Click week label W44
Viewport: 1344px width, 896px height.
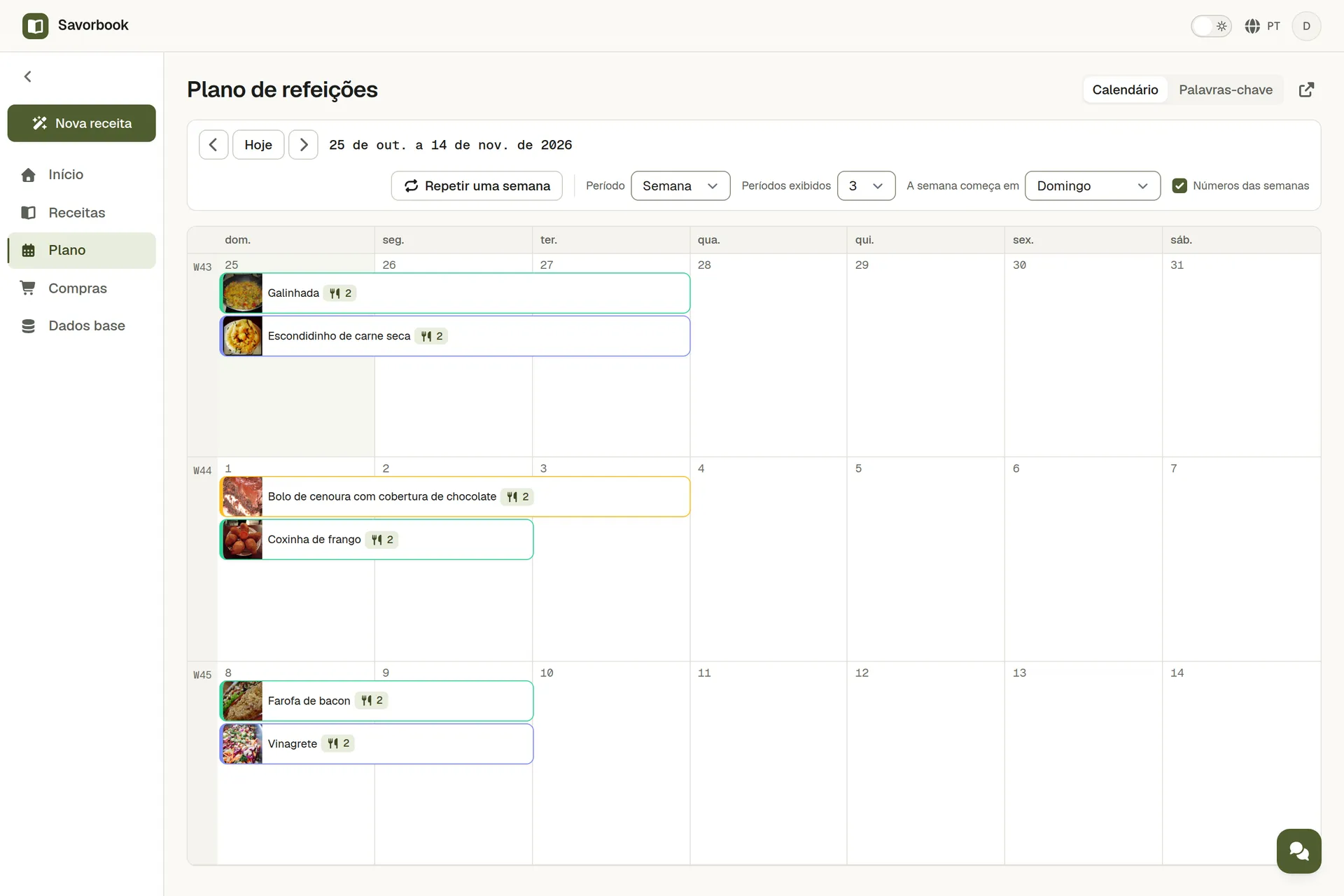tap(202, 470)
